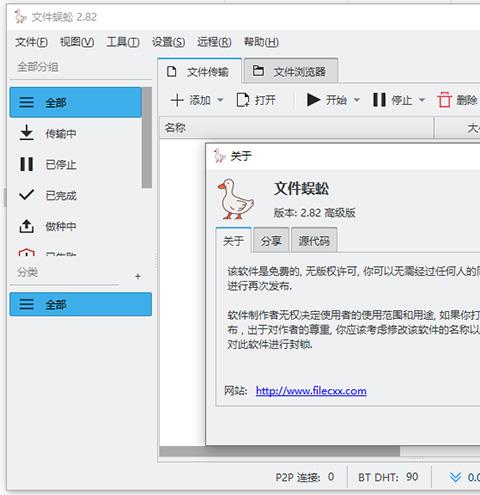Click the 名称 column header
Viewport: 480px width, 495px height.
click(297, 128)
